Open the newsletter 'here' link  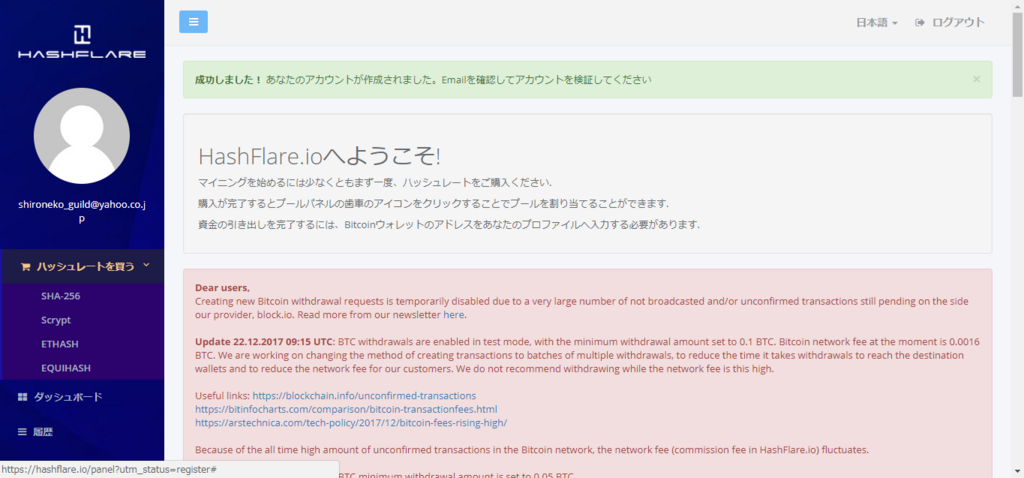tap(453, 315)
